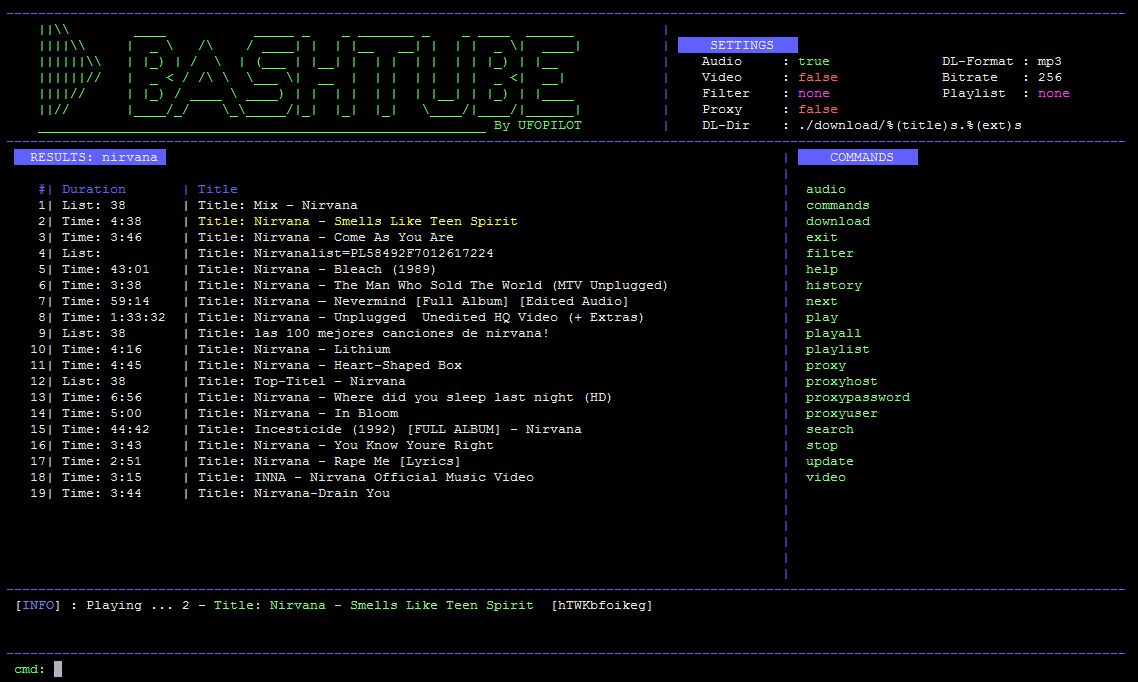Select the 'filter' command
This screenshot has height=682, width=1138.
point(830,253)
